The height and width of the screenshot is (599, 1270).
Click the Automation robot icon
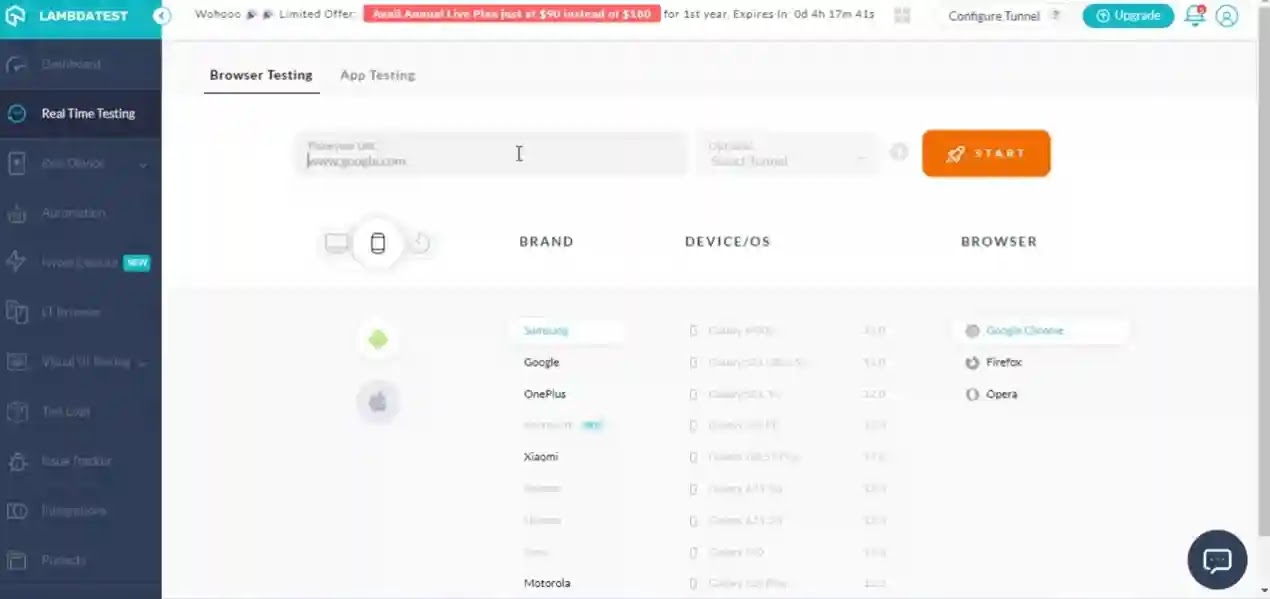[x=17, y=213]
